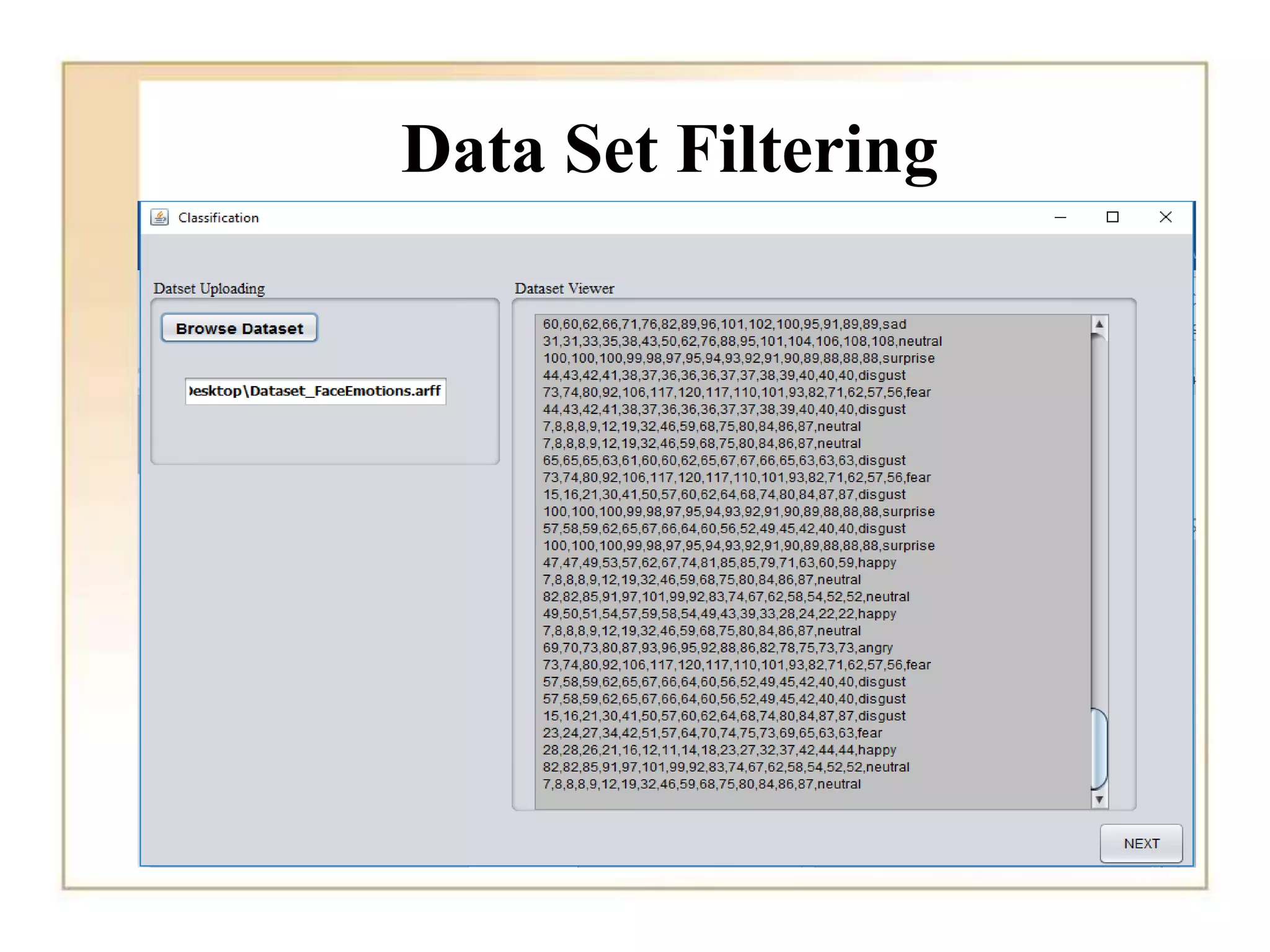Click the scroll down arrow in Dataset Viewer

click(x=1099, y=800)
